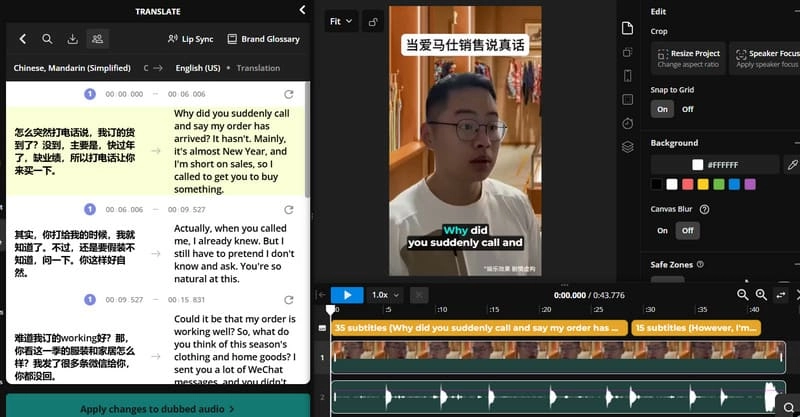The height and width of the screenshot is (417, 800).
Task: Collapse the Translate panel with top chevron
Action: pos(303,10)
